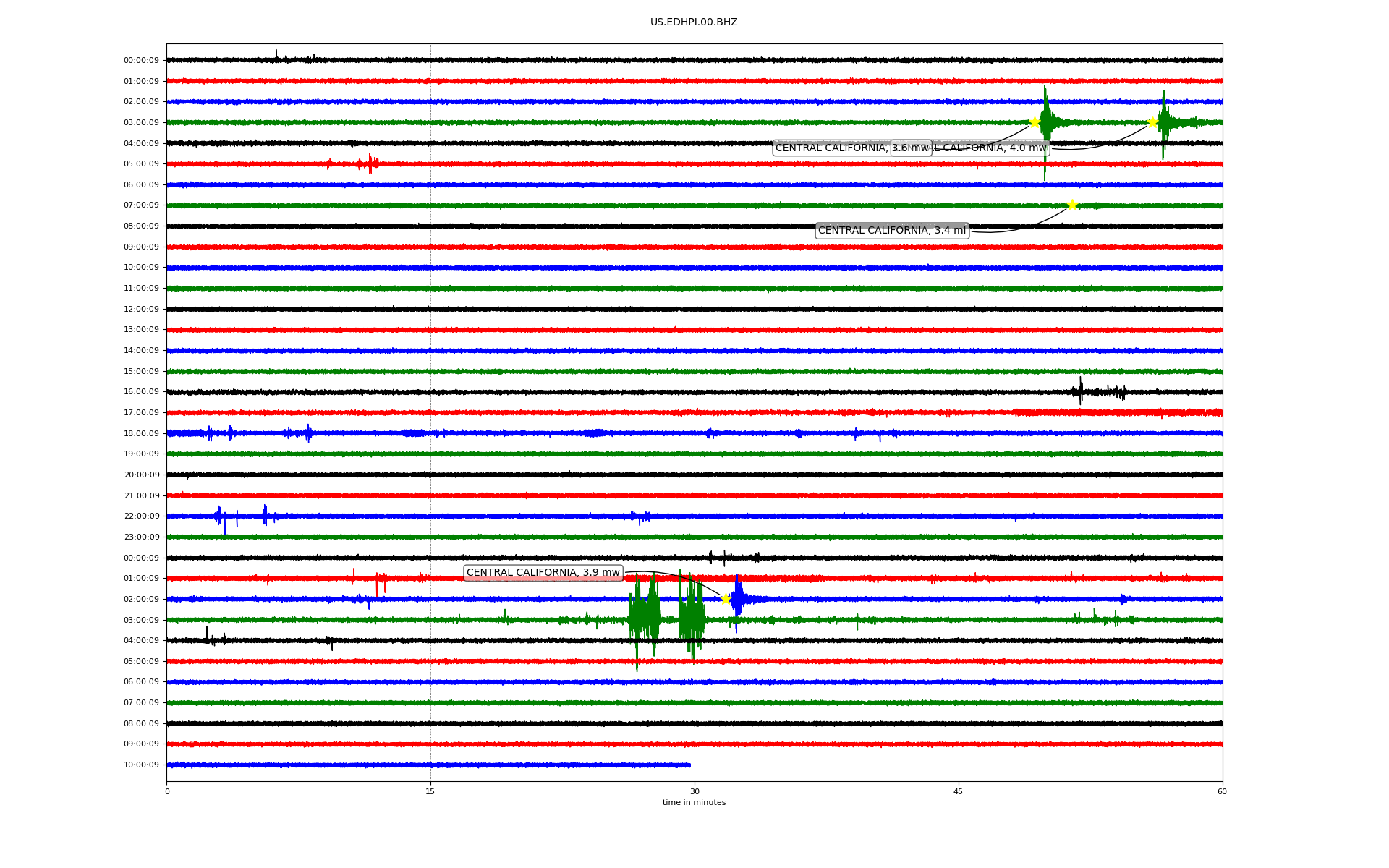Click the 60 minute tick label

1221,791
